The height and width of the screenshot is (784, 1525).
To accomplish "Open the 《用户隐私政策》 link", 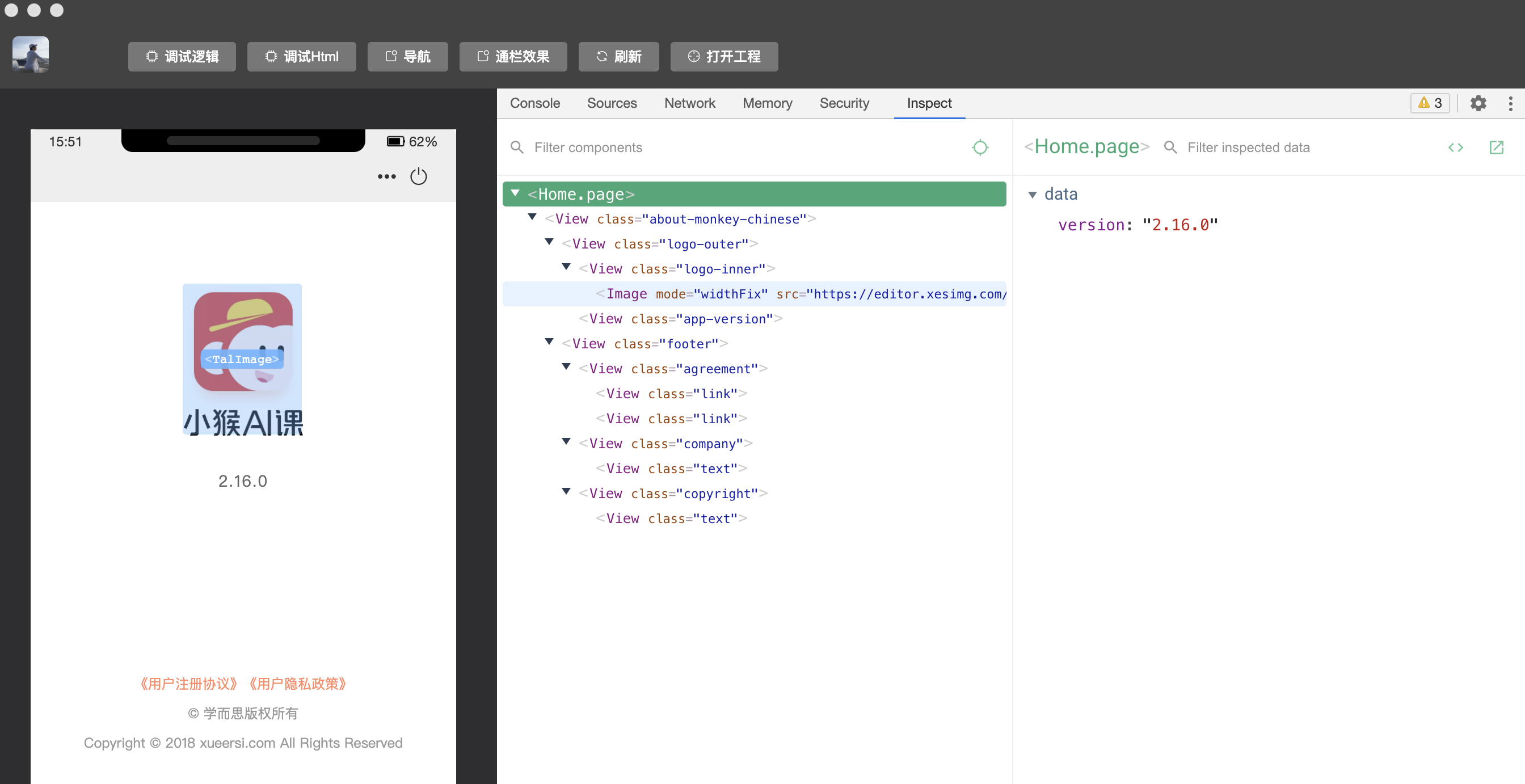I will pos(297,684).
